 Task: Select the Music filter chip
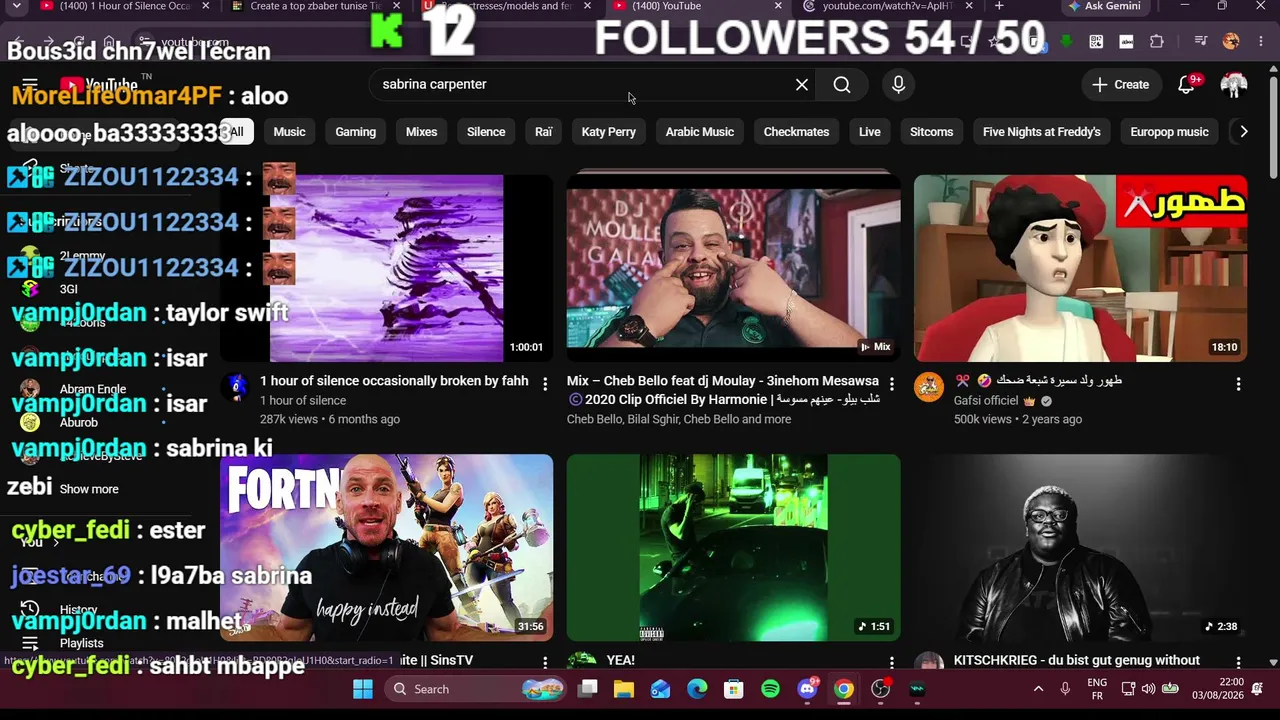coord(289,132)
